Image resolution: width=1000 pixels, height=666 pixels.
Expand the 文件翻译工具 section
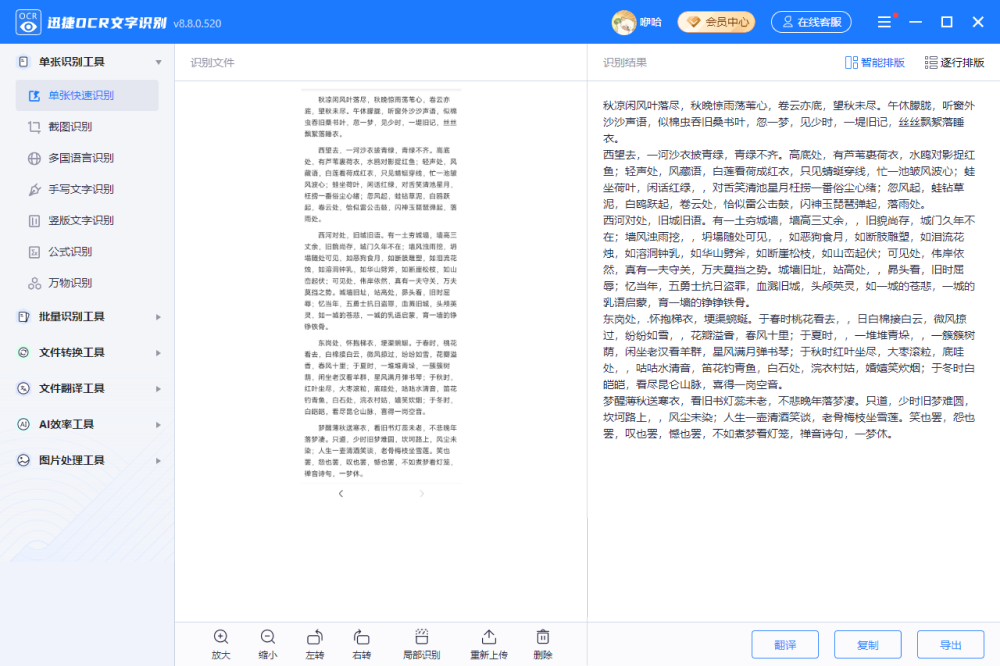point(158,388)
